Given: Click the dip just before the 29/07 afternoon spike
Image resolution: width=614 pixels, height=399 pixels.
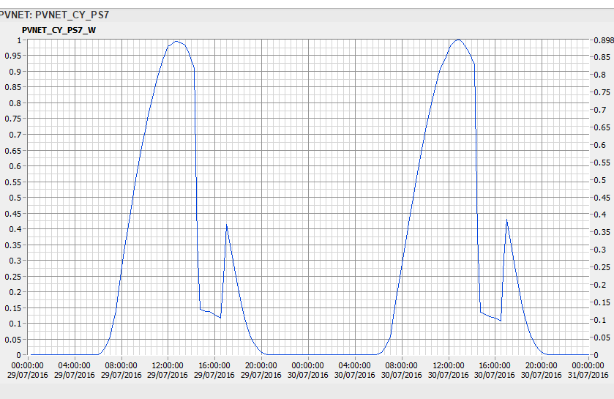Looking at the screenshot, I should pyautogui.click(x=220, y=318).
